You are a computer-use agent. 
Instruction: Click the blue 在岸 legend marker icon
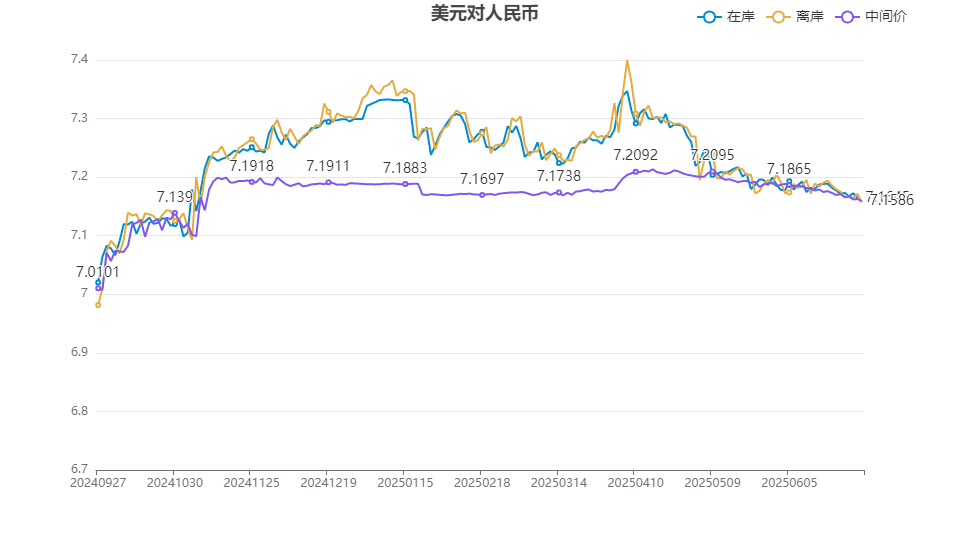click(710, 17)
